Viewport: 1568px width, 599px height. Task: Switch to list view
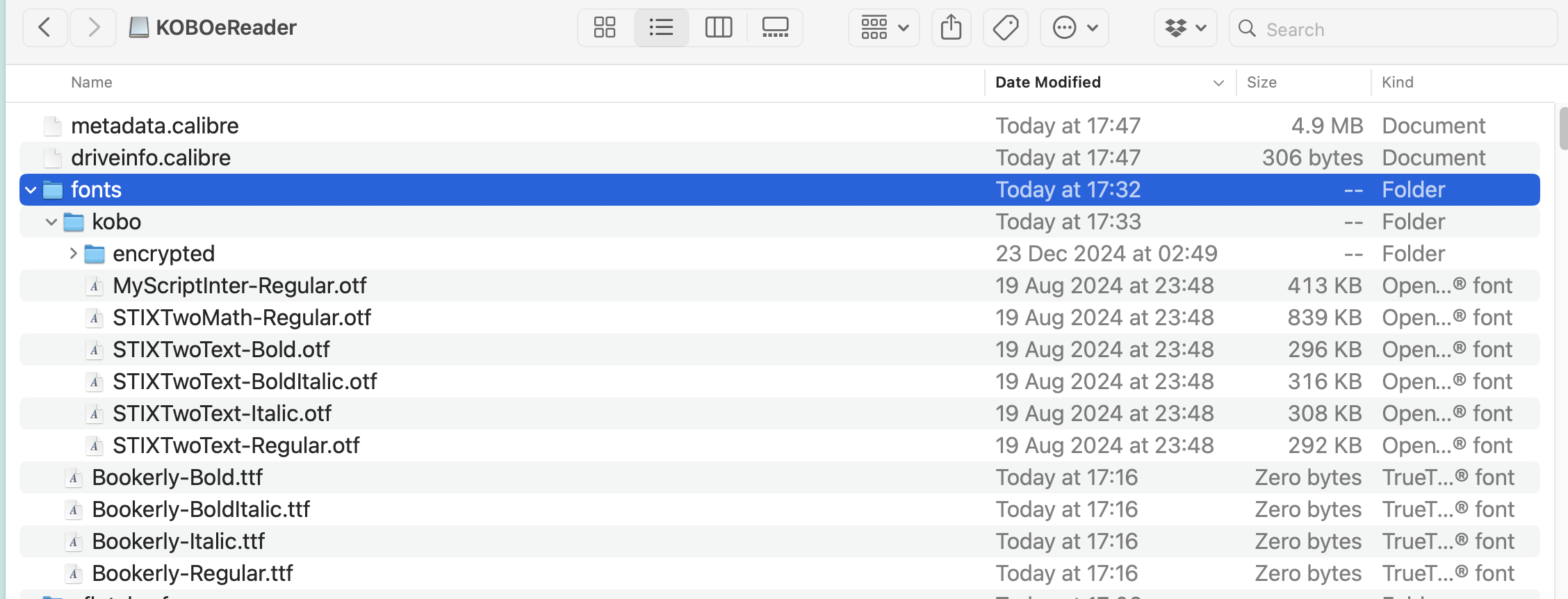click(661, 28)
